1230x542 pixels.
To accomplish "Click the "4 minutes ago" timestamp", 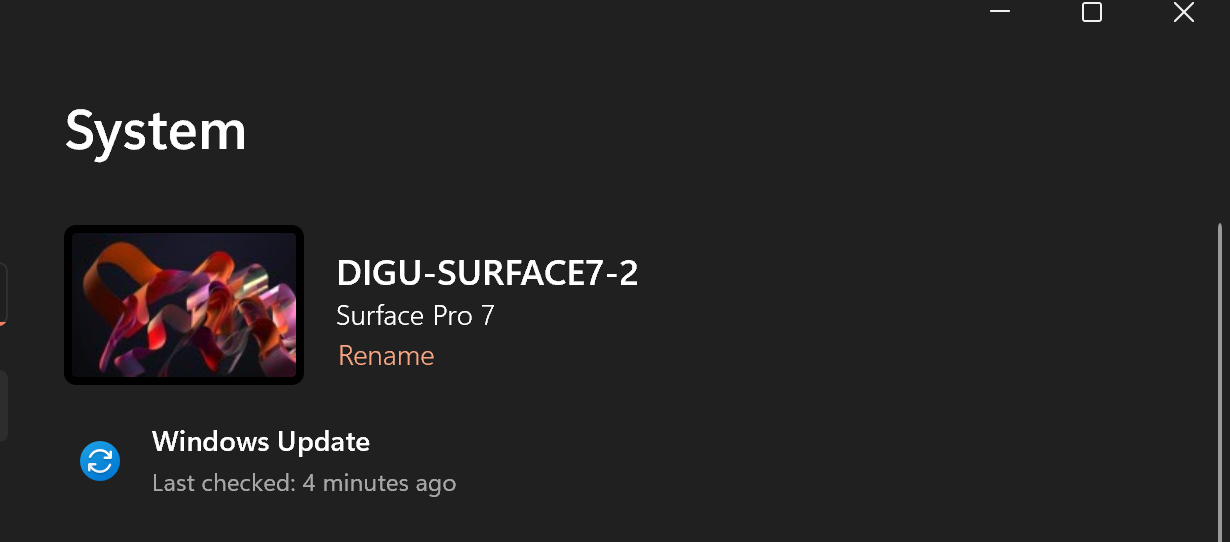I will (380, 484).
